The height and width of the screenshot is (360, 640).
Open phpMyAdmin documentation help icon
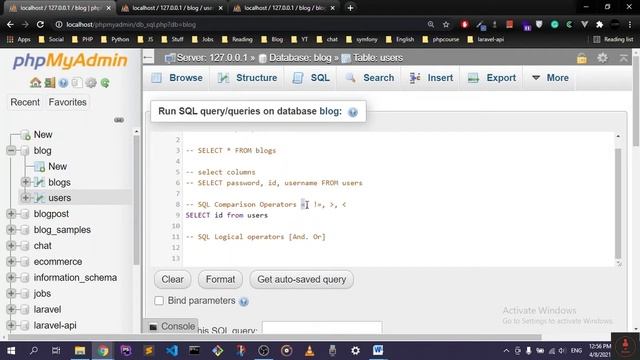pos(63,83)
